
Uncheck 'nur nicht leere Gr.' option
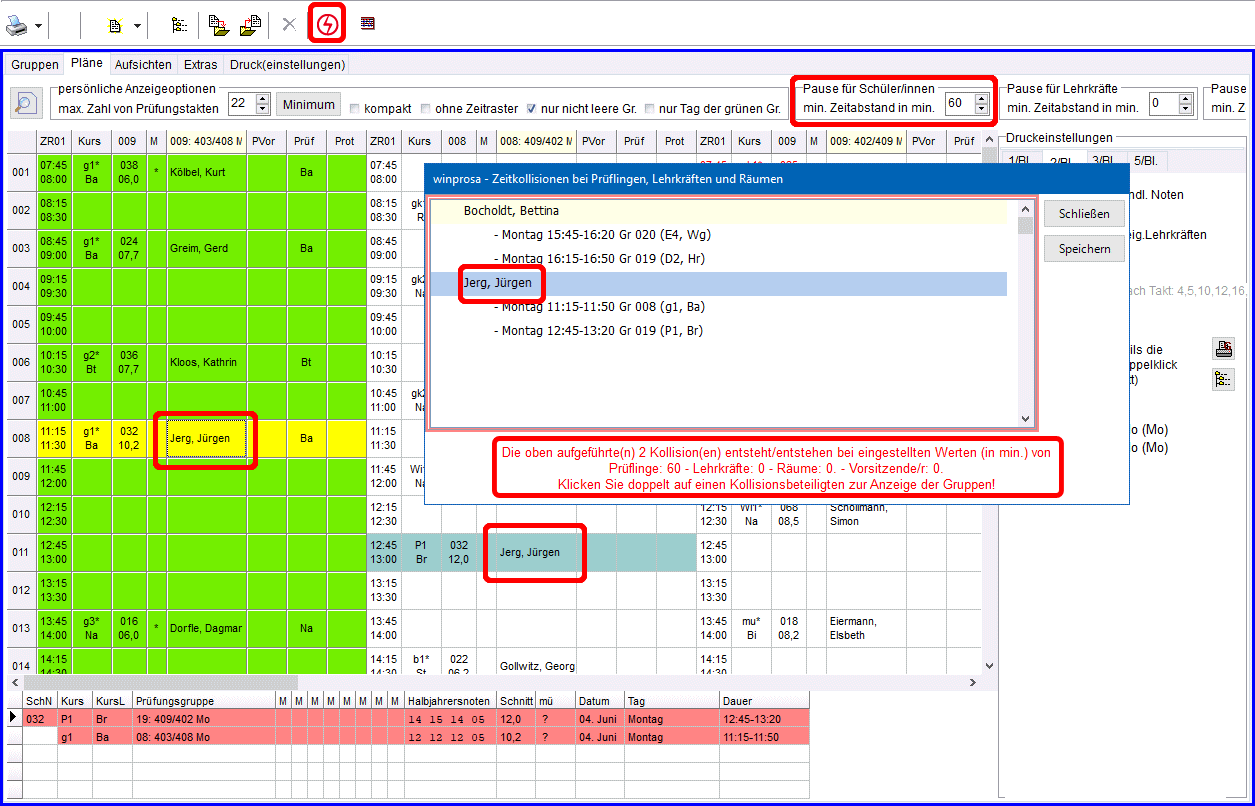pyautogui.click(x=532, y=108)
